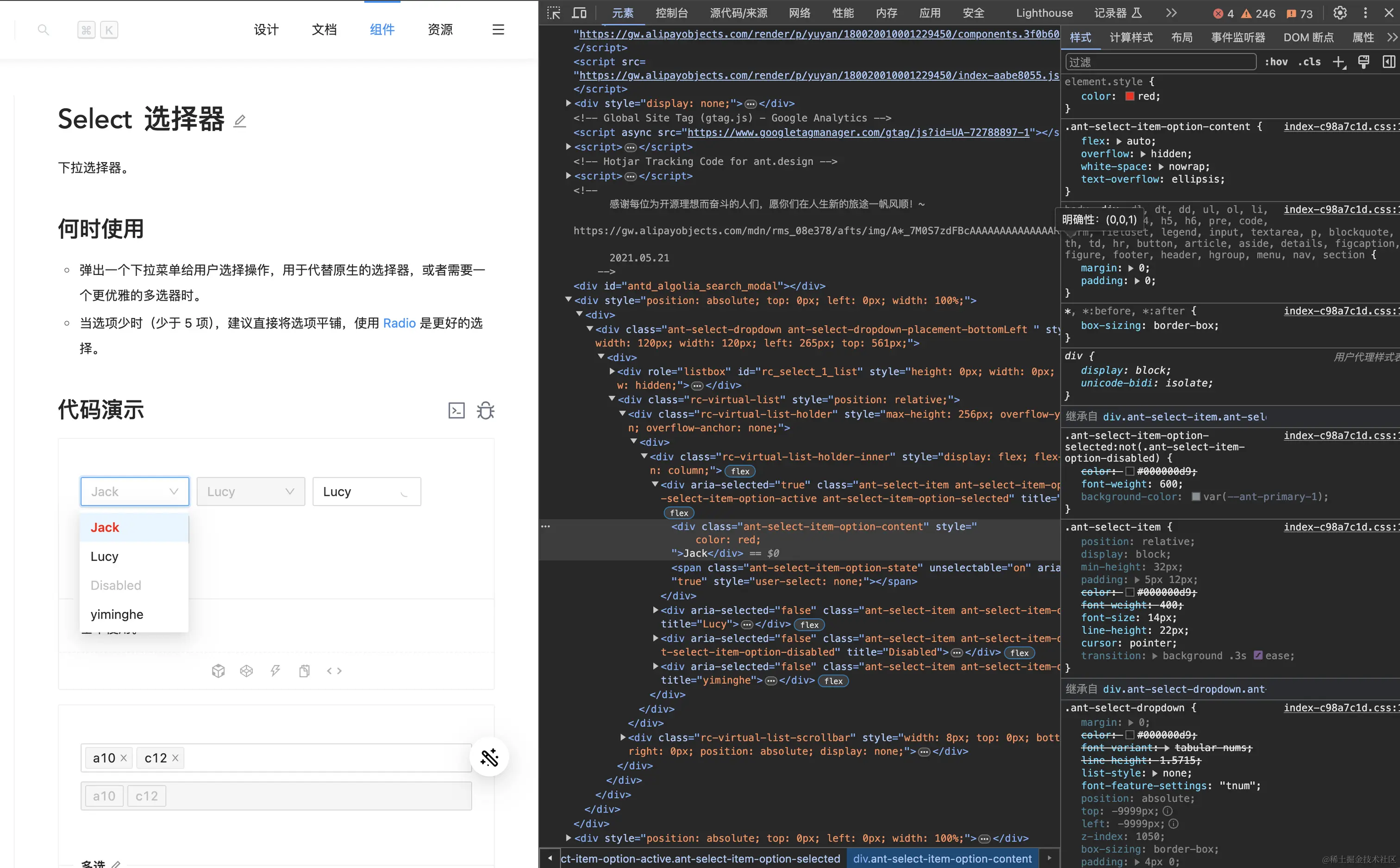1400x868 pixels.
Task: Open demo in StackBlitz lightning icon
Action: [275, 670]
